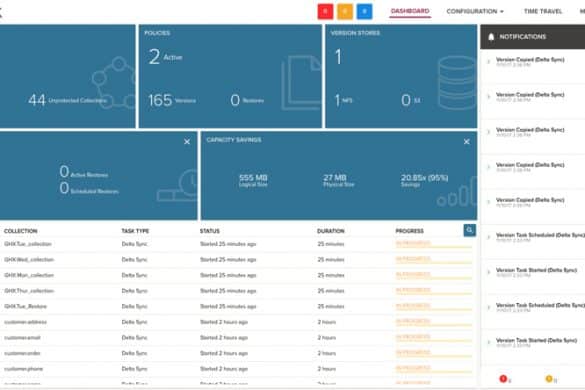Click the Policies card title
The image size is (585, 390).
click(157, 33)
